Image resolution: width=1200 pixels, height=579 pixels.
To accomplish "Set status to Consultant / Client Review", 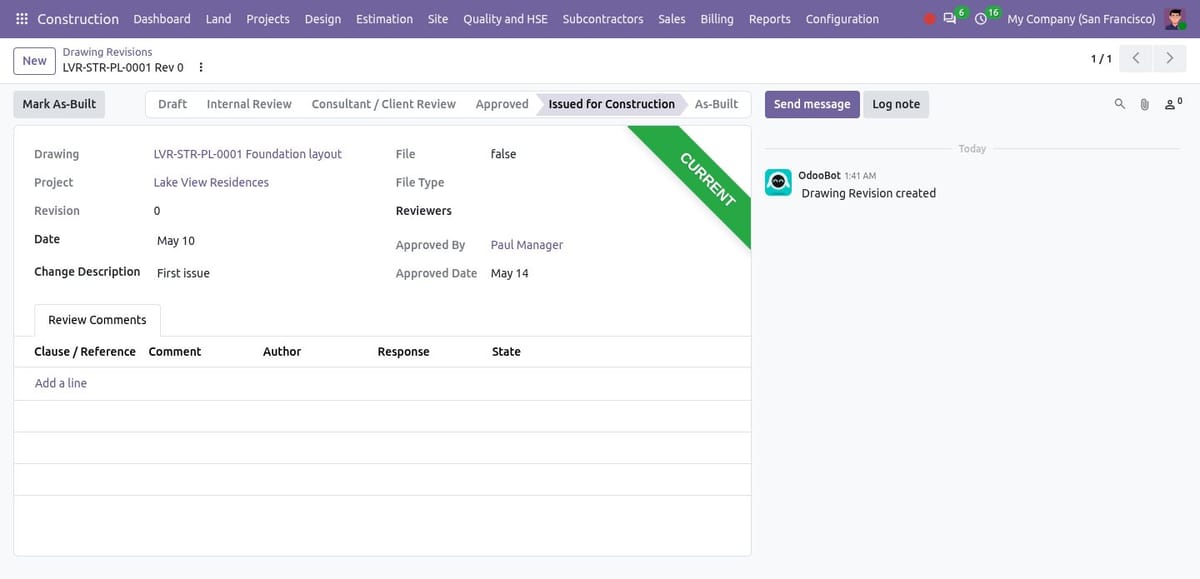I will [x=383, y=104].
